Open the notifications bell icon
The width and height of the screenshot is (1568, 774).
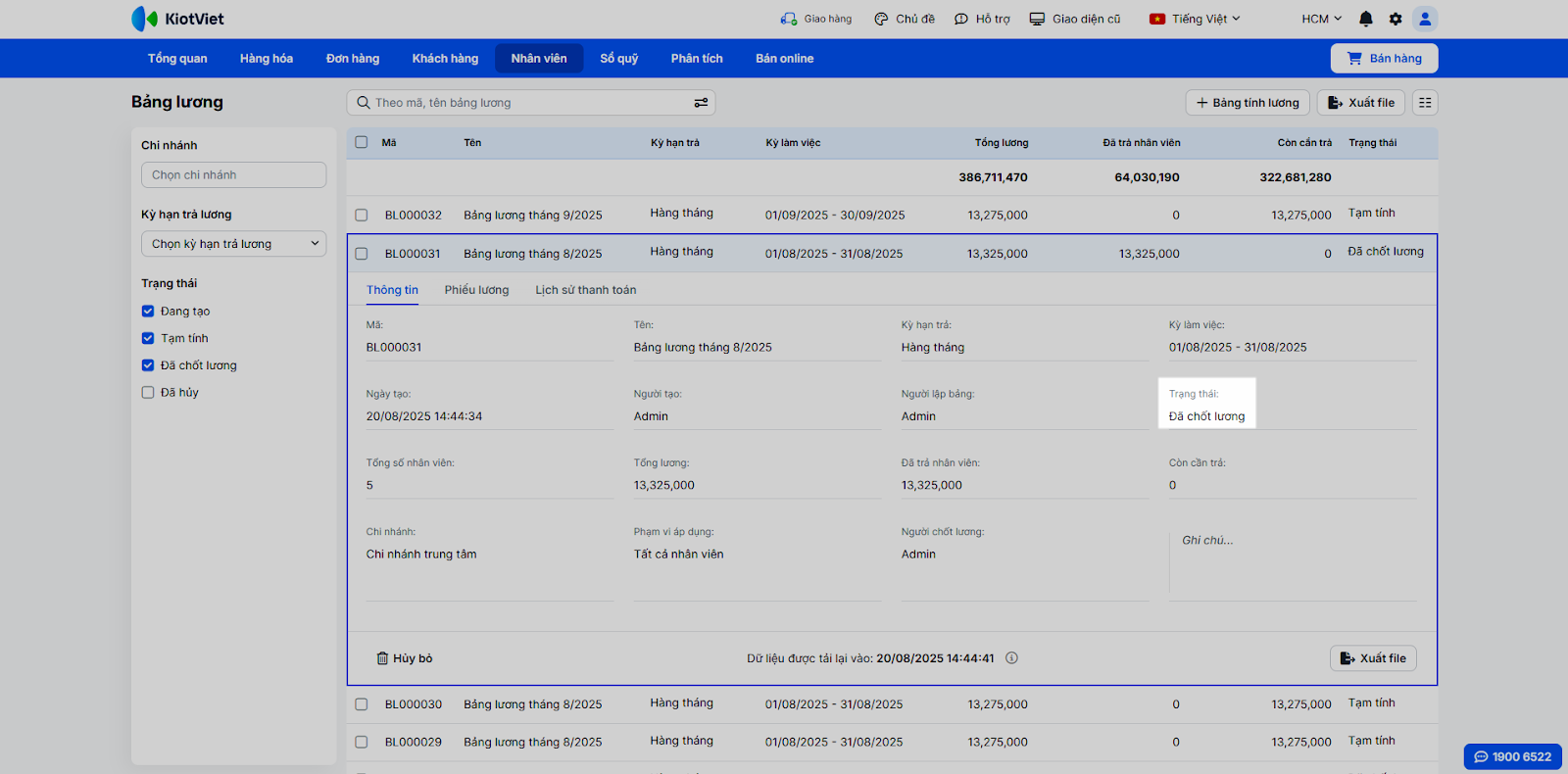coord(1365,19)
